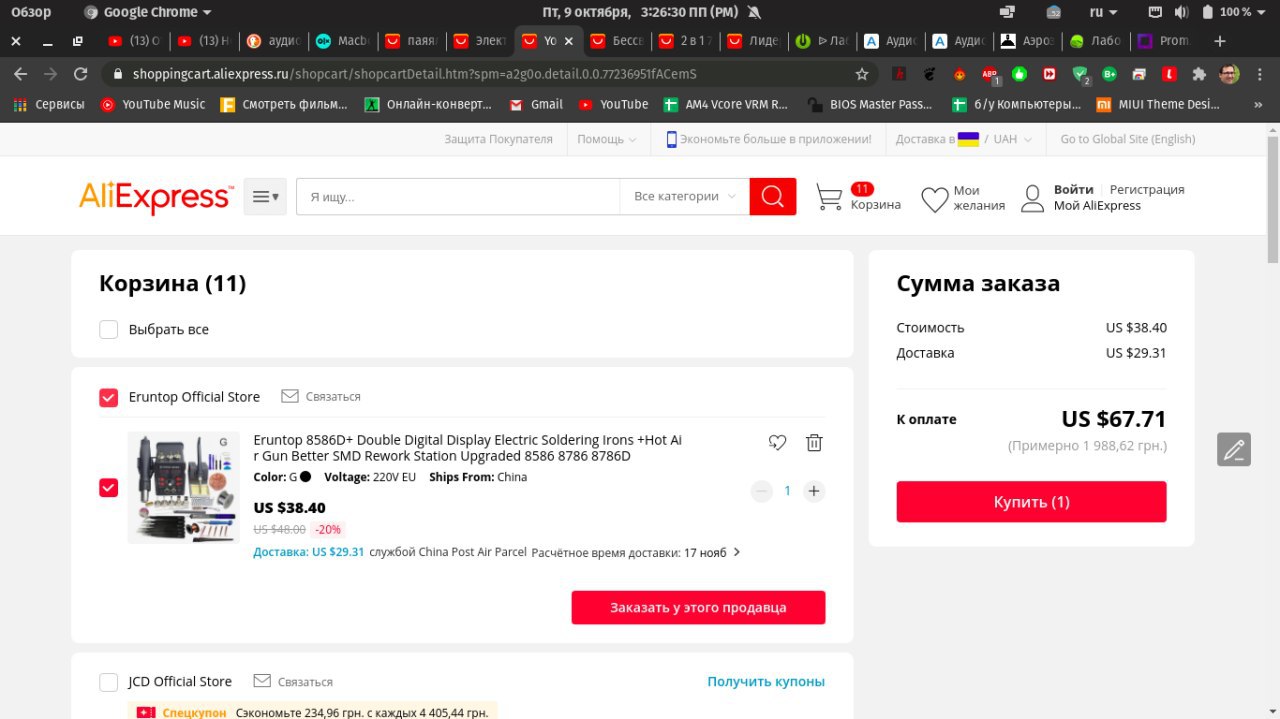Delete the Eruntop item with trash icon
1280x719 pixels.
814,442
